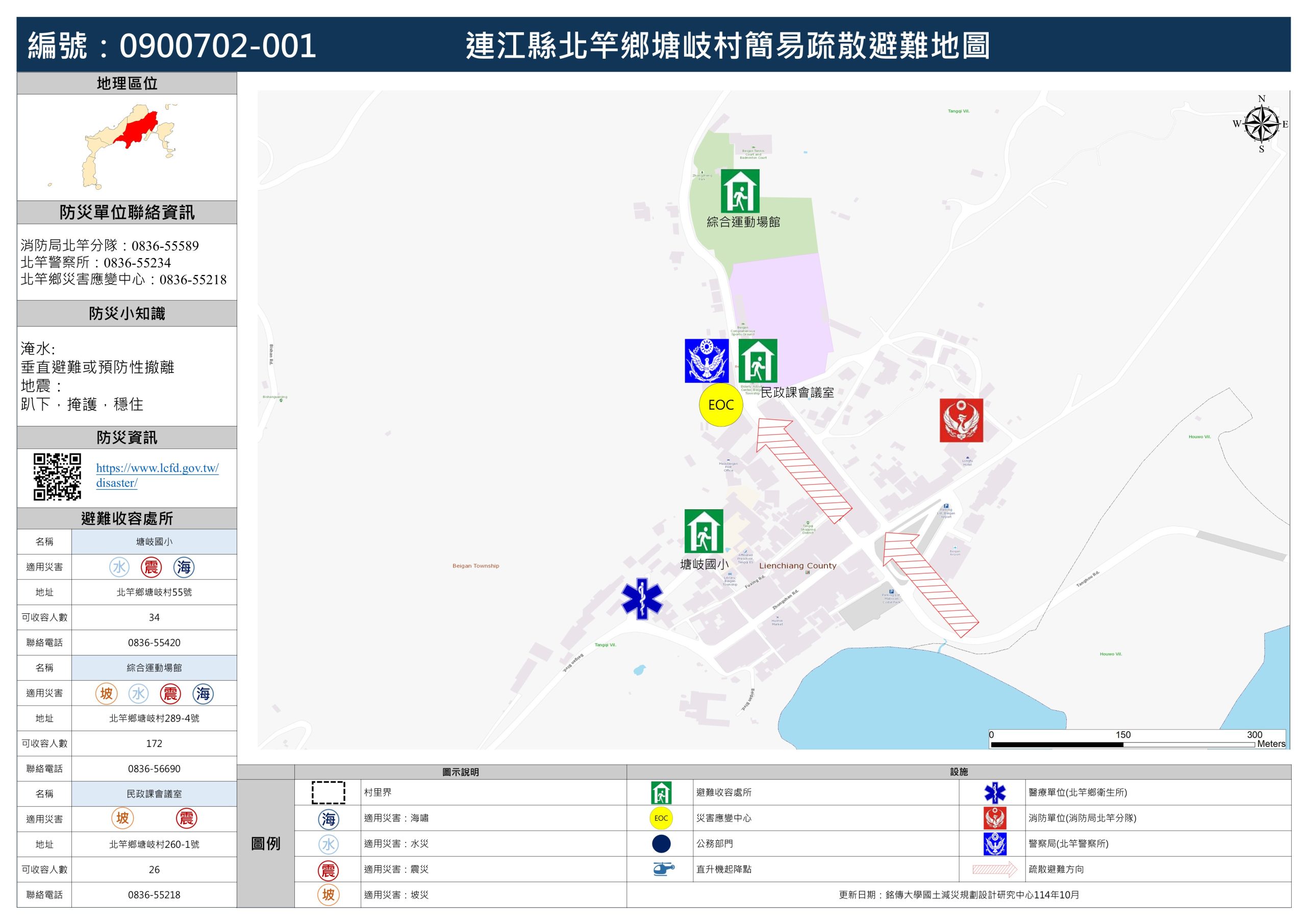Click the EOC yellow circle on map
1306x924 pixels.
tap(721, 405)
